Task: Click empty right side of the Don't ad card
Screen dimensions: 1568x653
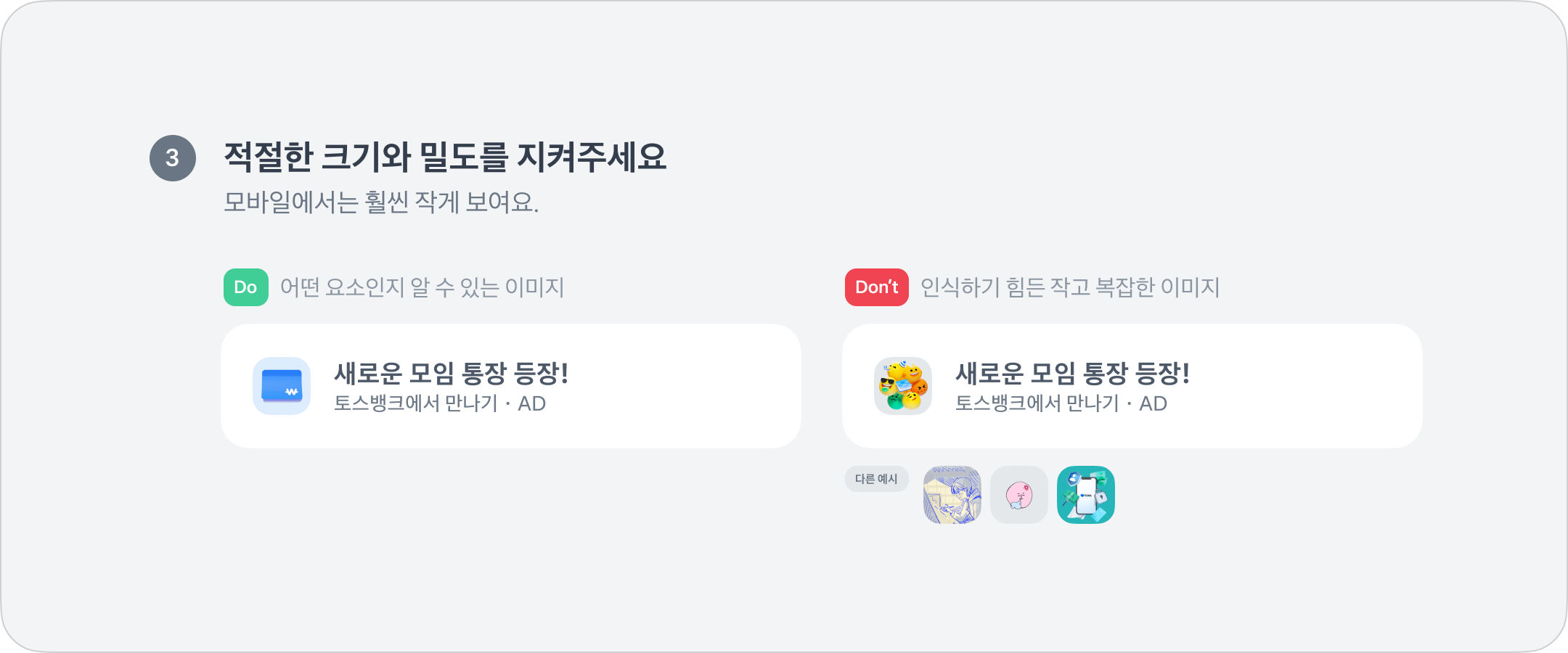Action: pyautogui.click(x=1314, y=386)
